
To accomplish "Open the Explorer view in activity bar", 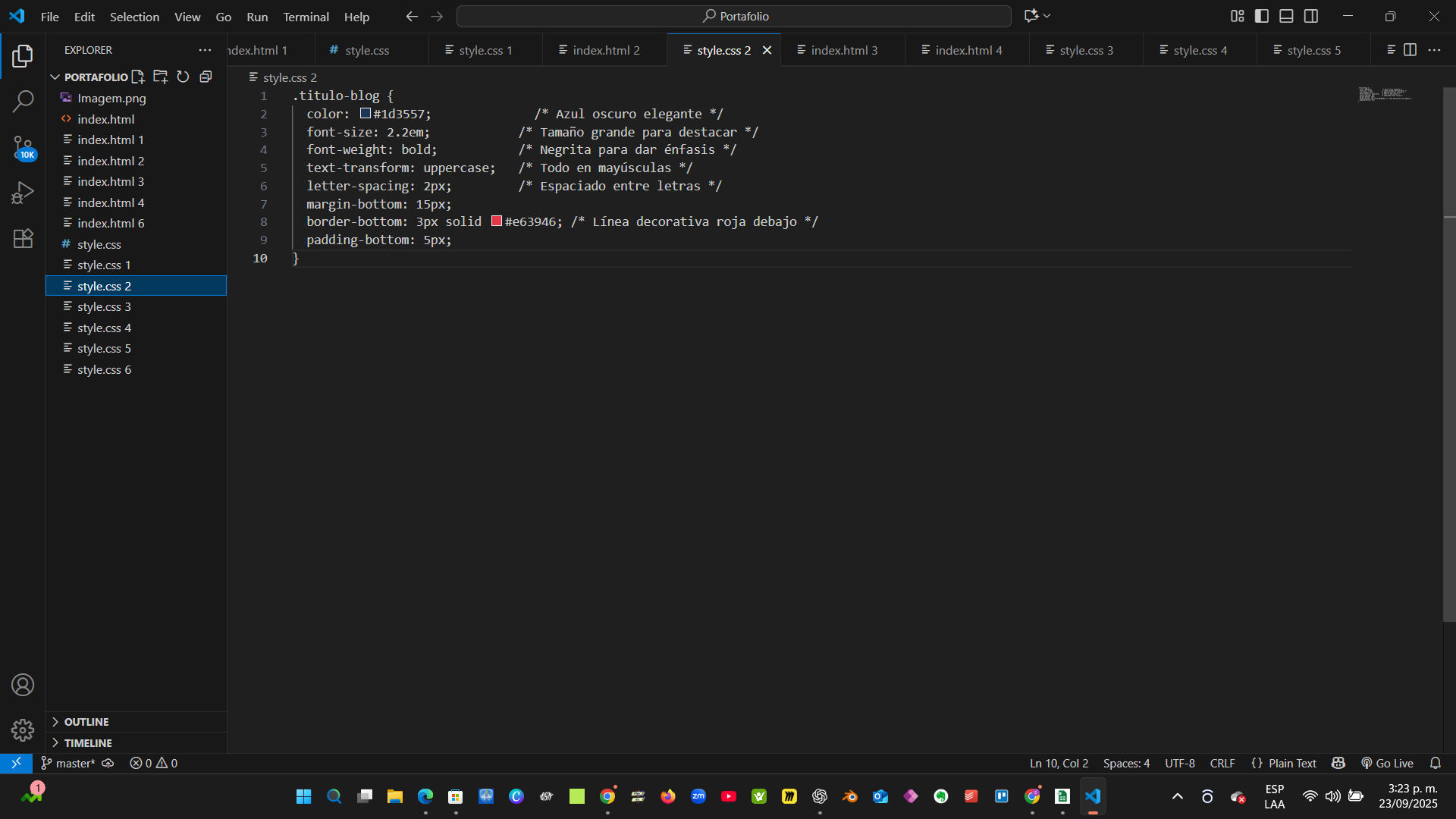I will 23,55.
